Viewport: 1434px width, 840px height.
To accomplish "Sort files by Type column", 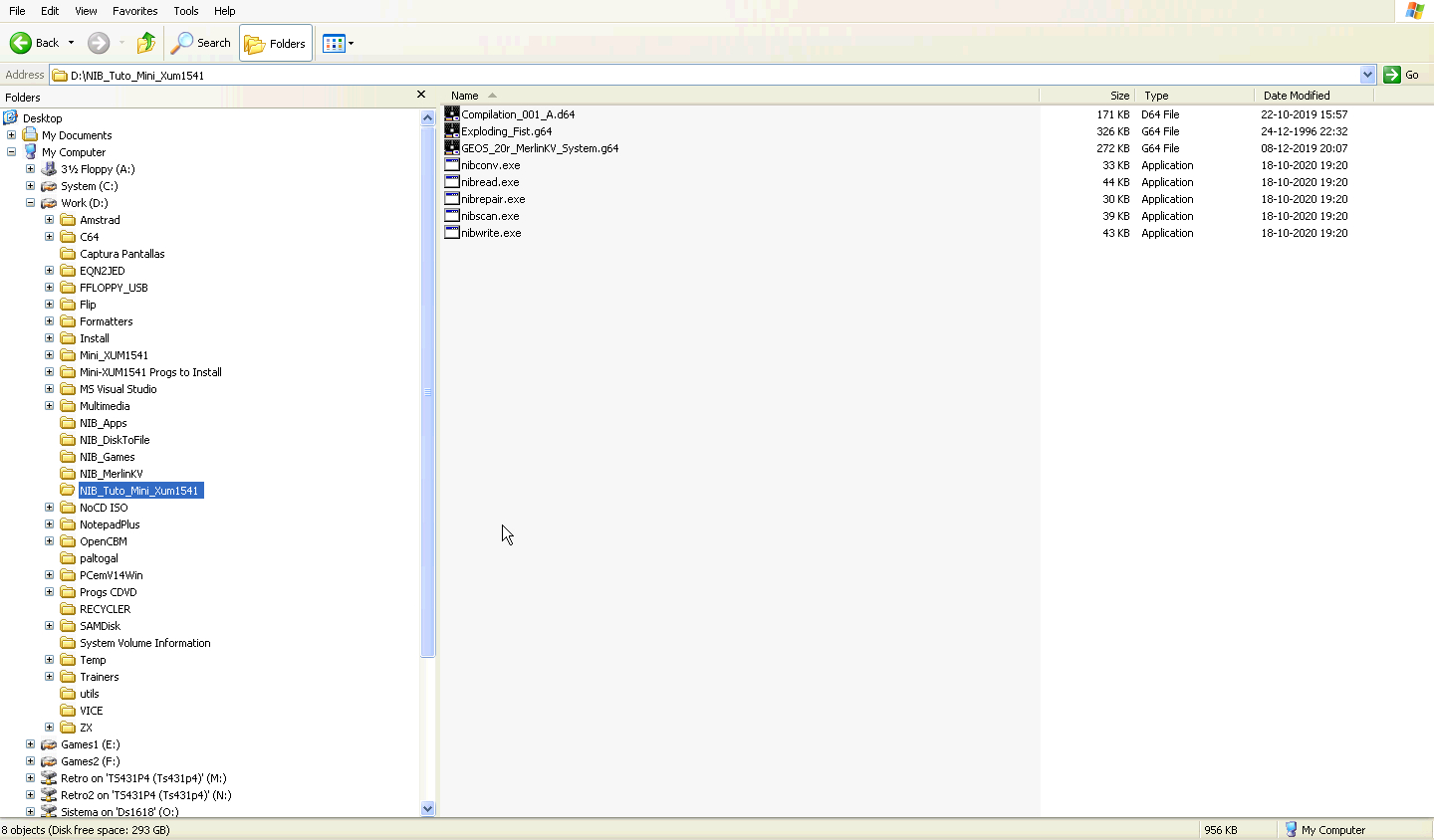I will pyautogui.click(x=1194, y=96).
